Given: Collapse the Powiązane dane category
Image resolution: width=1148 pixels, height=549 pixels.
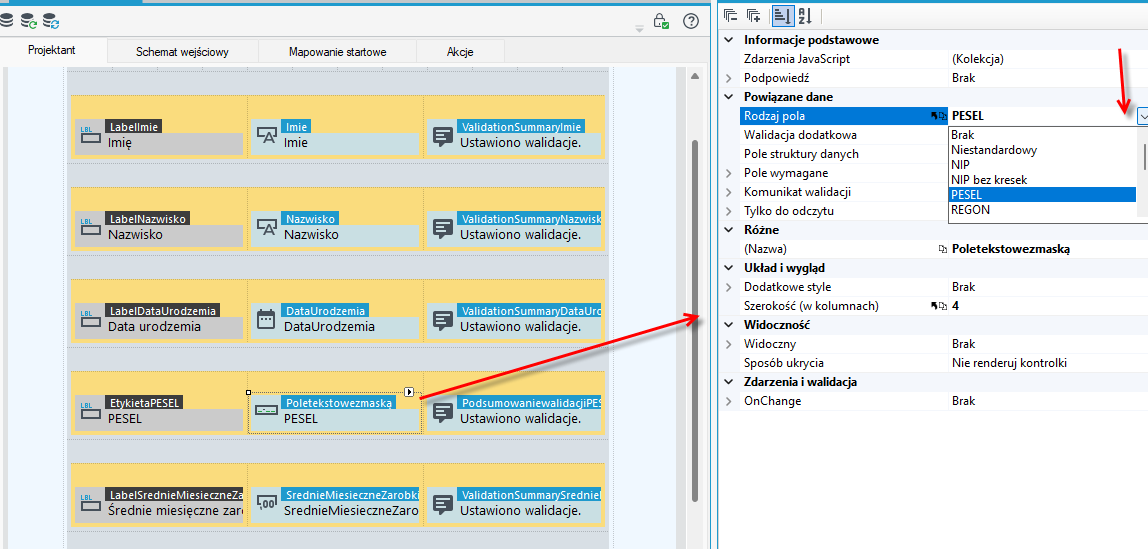Looking at the screenshot, I should pyautogui.click(x=728, y=97).
